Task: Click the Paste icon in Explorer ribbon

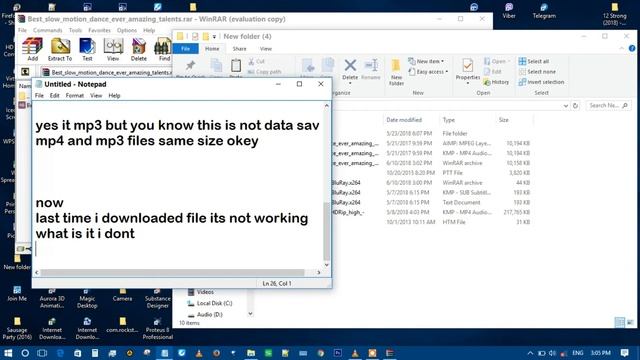Action: click(x=236, y=65)
